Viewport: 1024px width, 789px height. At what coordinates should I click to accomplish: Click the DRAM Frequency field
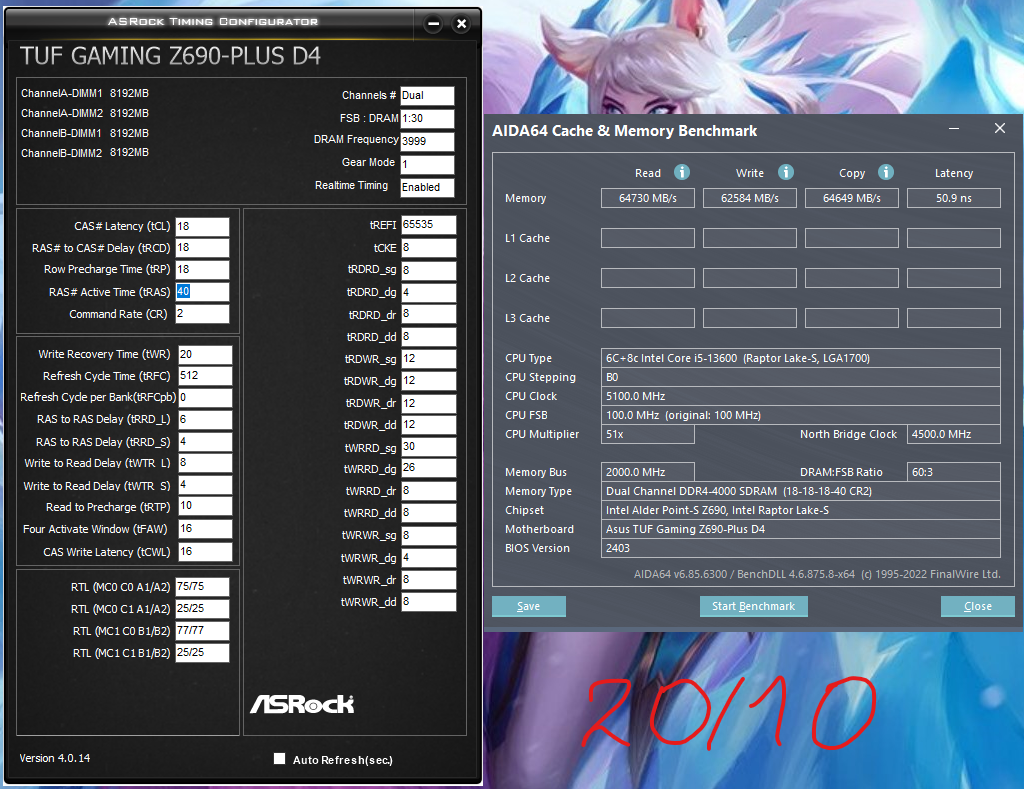point(427,142)
